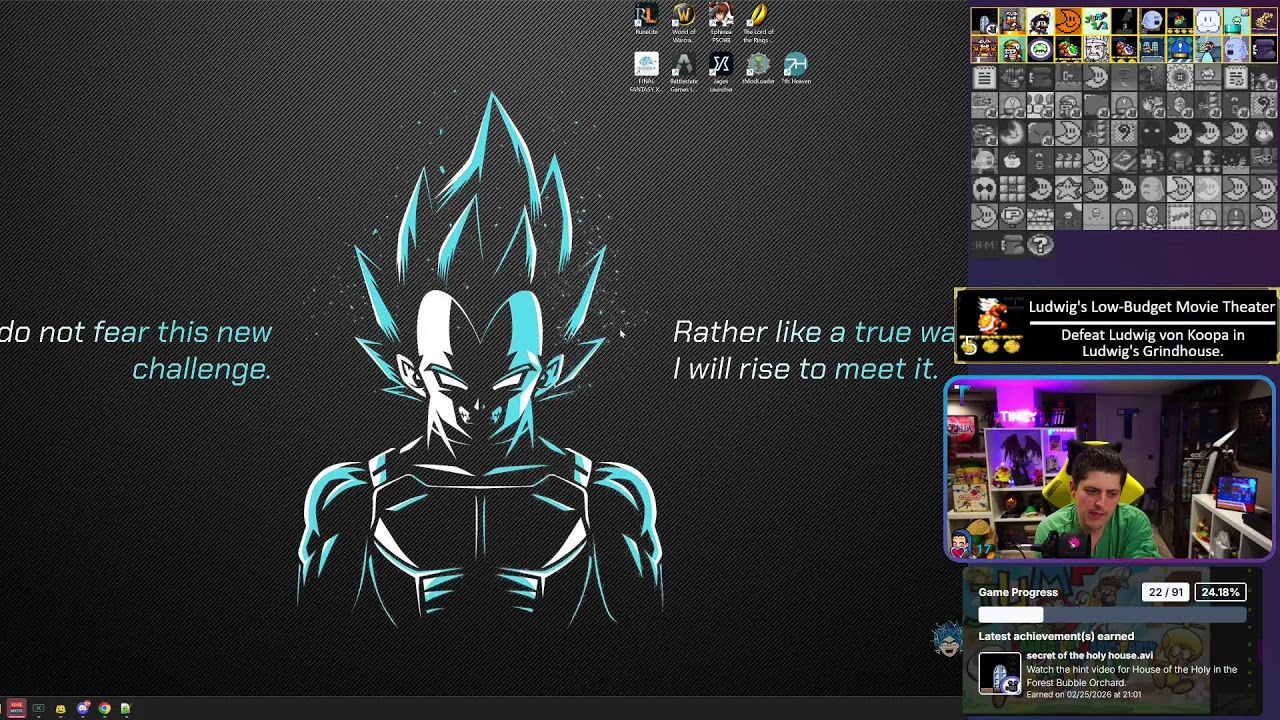Select the locked question mark coin badge
The image size is (1280, 720).
[1041, 245]
